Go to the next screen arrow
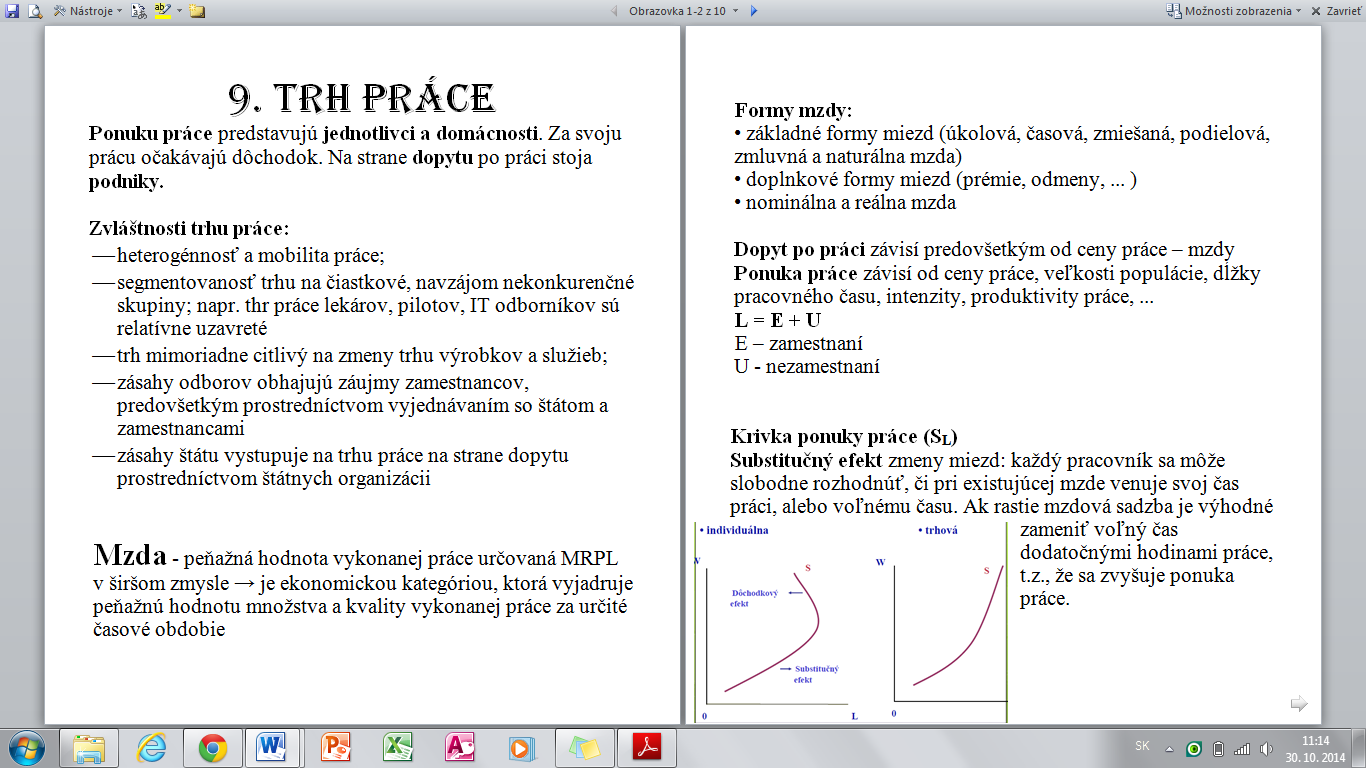The width and height of the screenshot is (1366, 768). (x=754, y=11)
